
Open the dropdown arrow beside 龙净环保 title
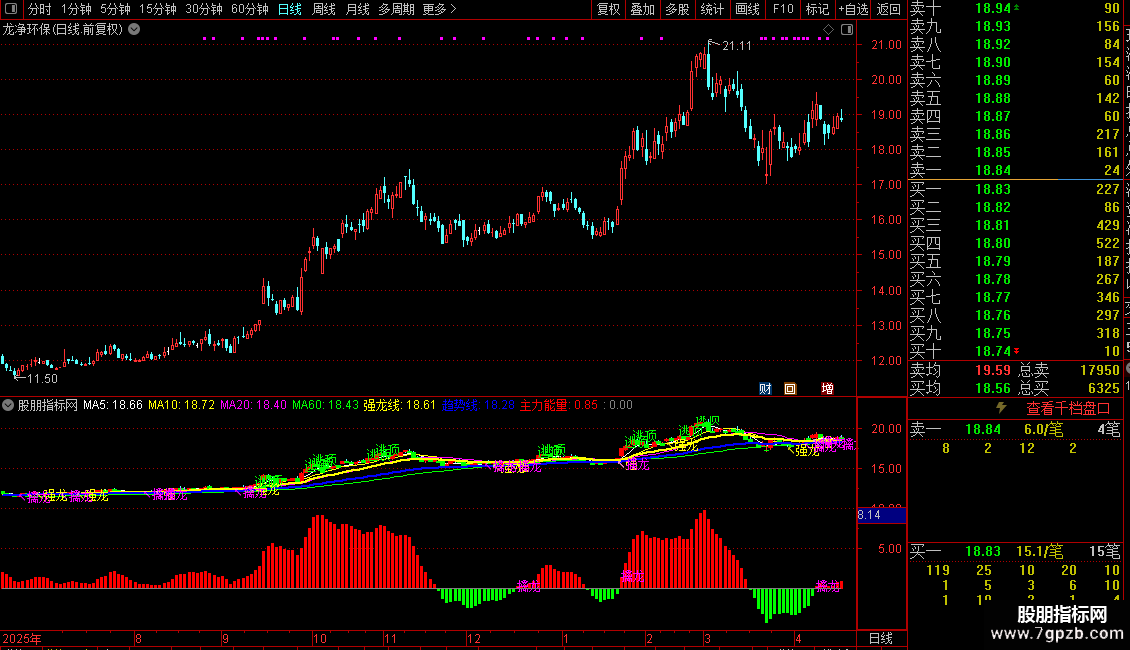(x=134, y=30)
